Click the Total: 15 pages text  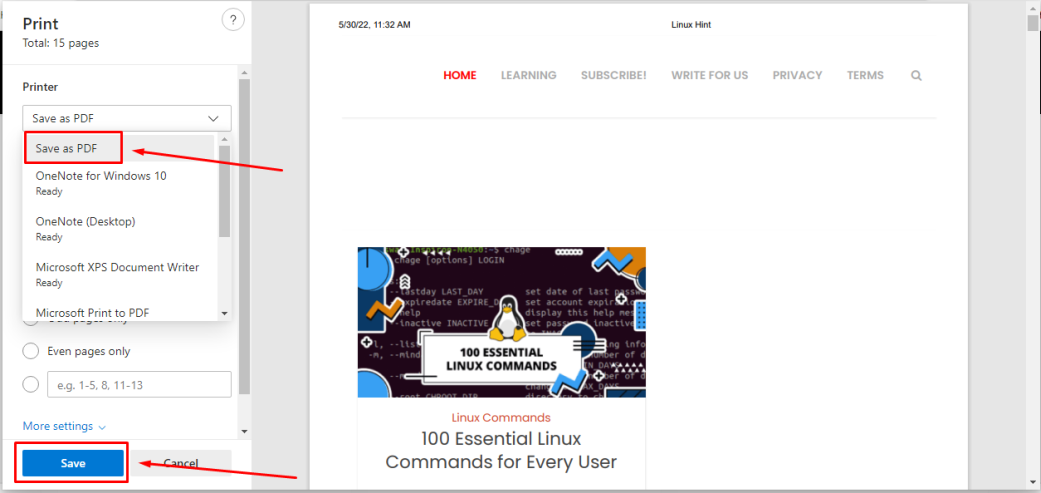(x=61, y=44)
